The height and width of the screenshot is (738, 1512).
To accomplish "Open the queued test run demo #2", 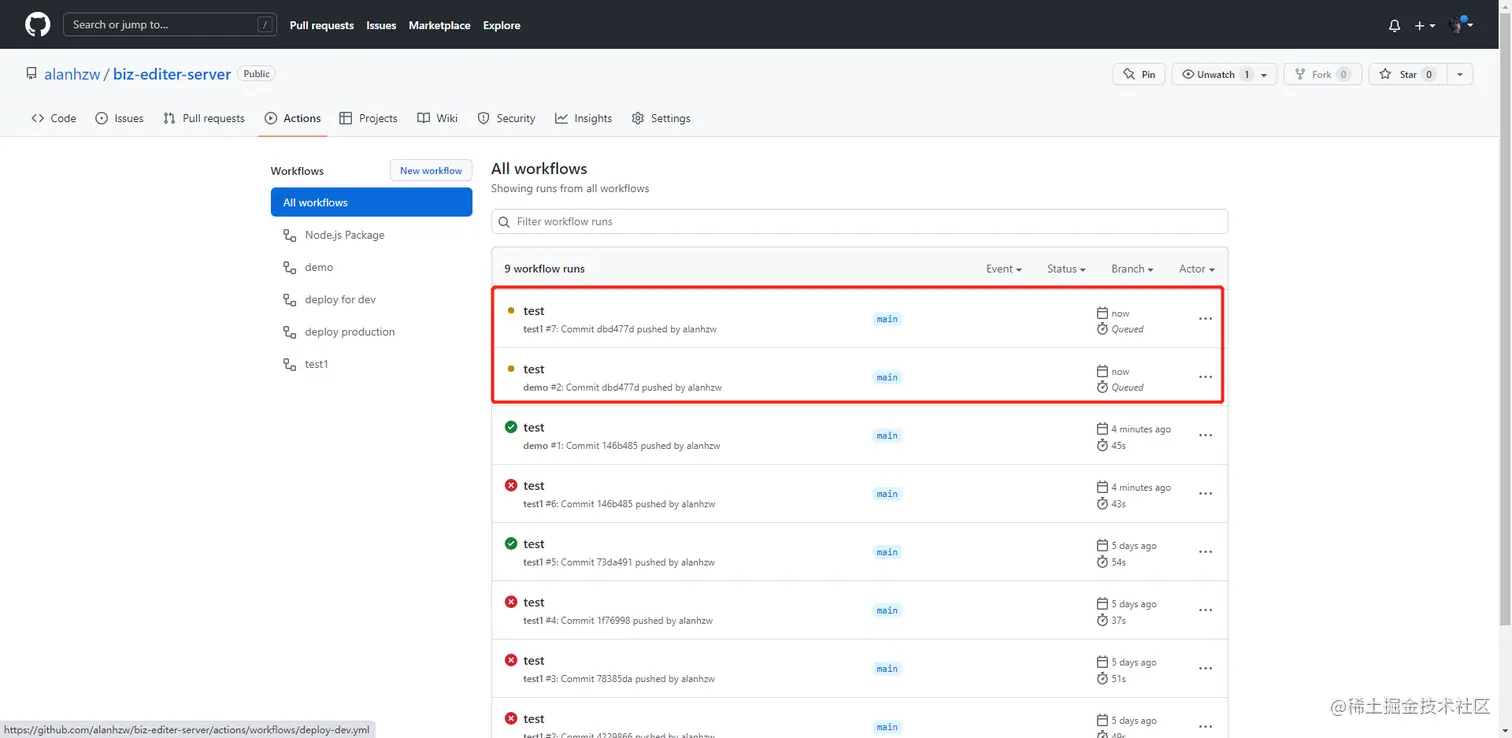I will (x=534, y=369).
